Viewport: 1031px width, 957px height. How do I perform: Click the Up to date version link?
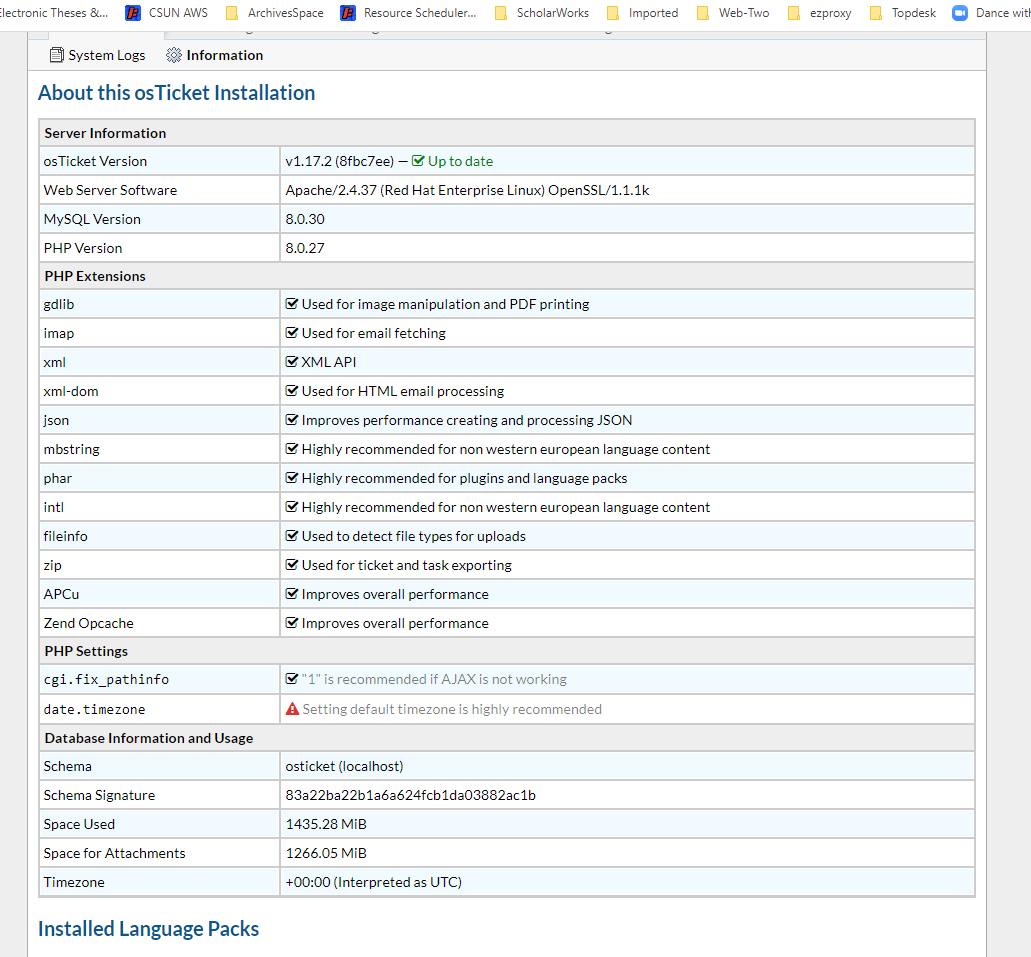[460, 161]
